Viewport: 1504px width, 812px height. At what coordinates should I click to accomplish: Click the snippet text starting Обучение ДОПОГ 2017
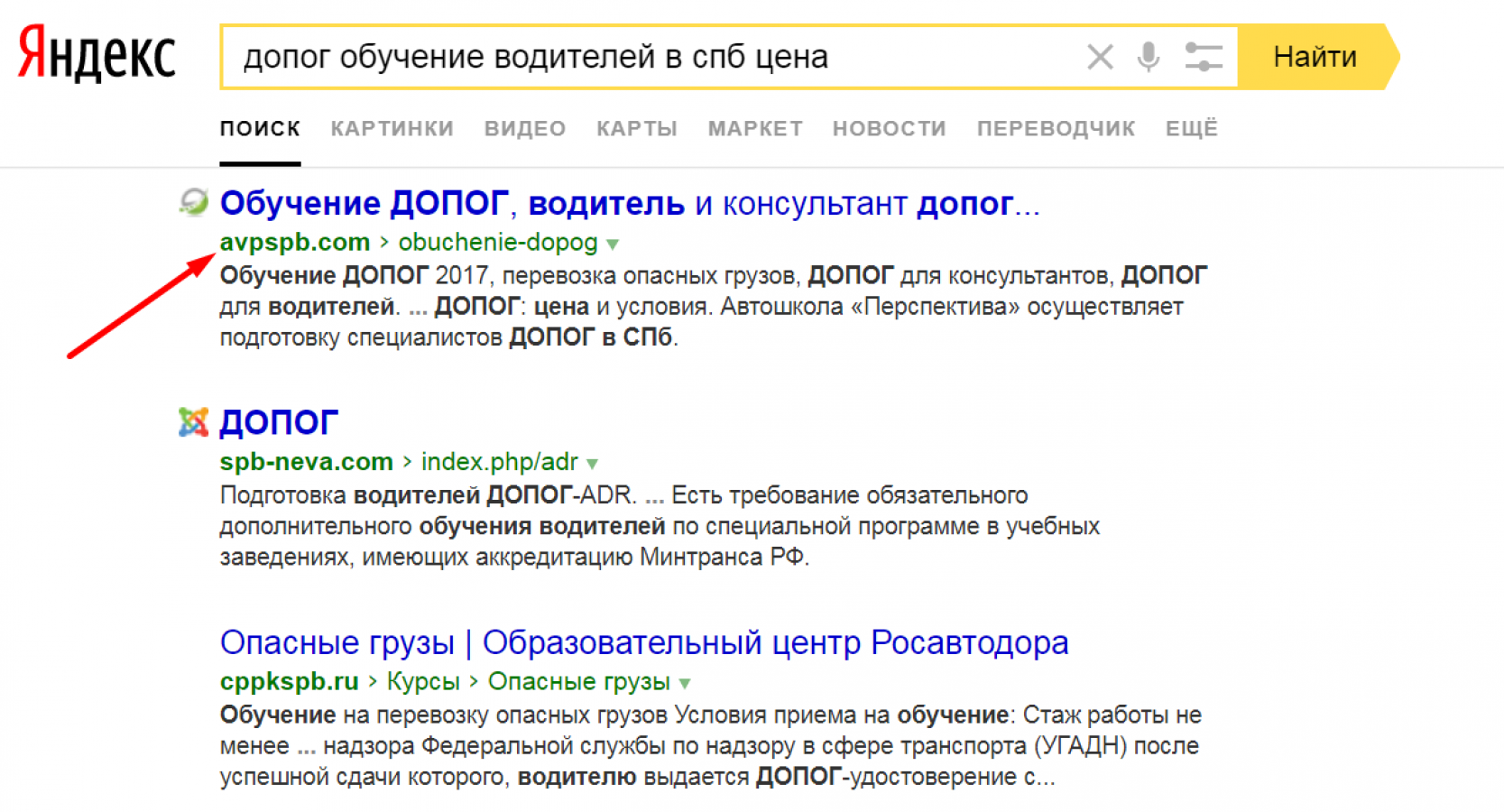coord(714,306)
